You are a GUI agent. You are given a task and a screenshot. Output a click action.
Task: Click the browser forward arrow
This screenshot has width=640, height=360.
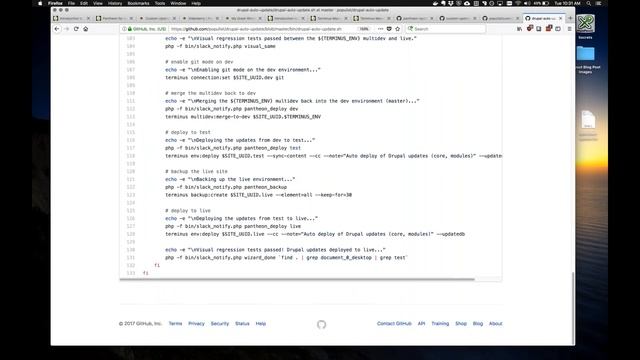click(67, 29)
